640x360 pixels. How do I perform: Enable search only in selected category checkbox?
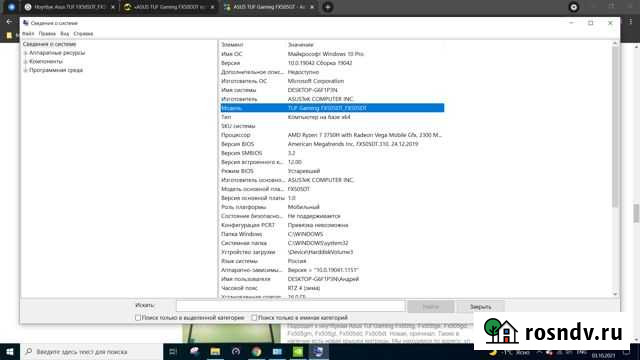click(138, 318)
